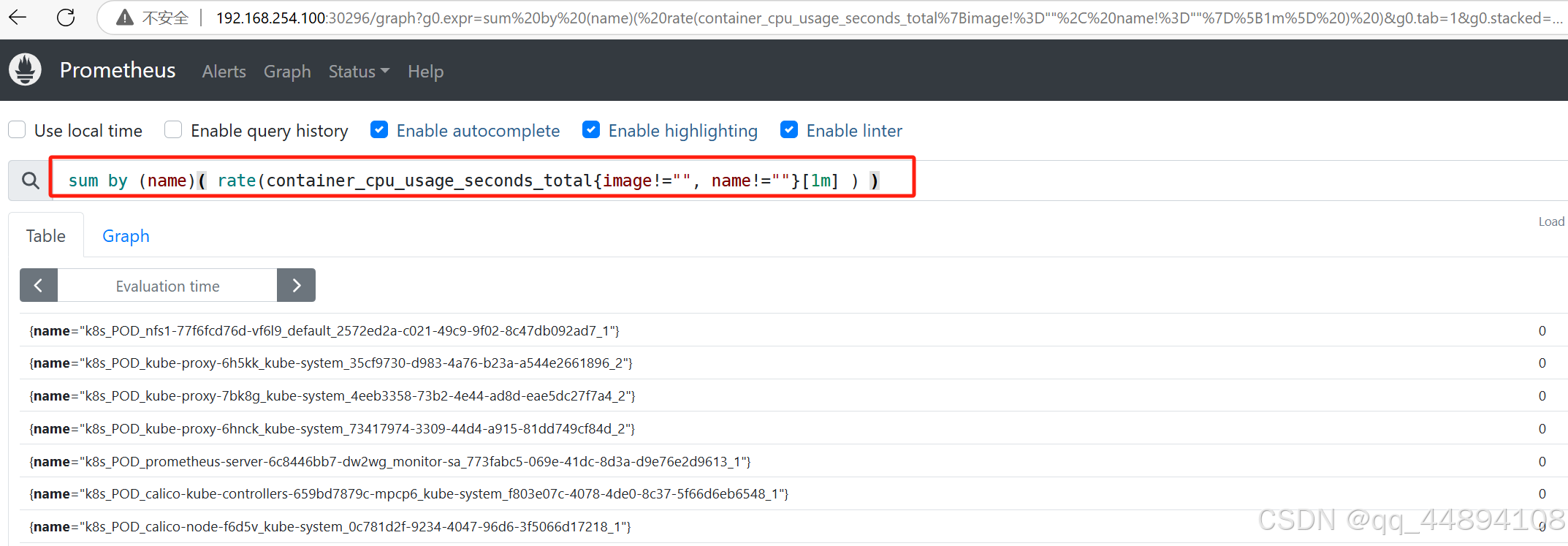
Task: Click the Prometheus flame logo
Action: 25,69
